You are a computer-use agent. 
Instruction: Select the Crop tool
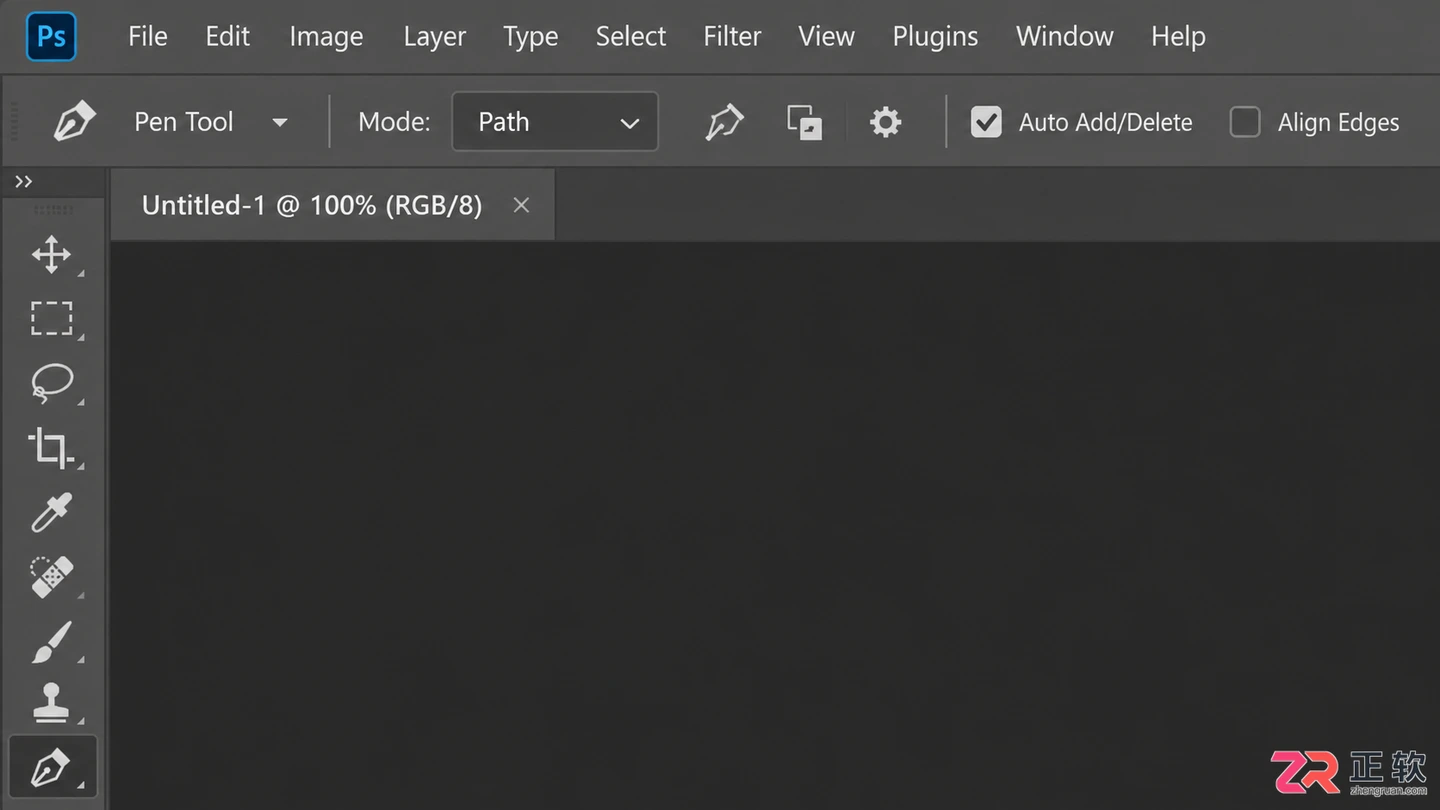coord(51,447)
